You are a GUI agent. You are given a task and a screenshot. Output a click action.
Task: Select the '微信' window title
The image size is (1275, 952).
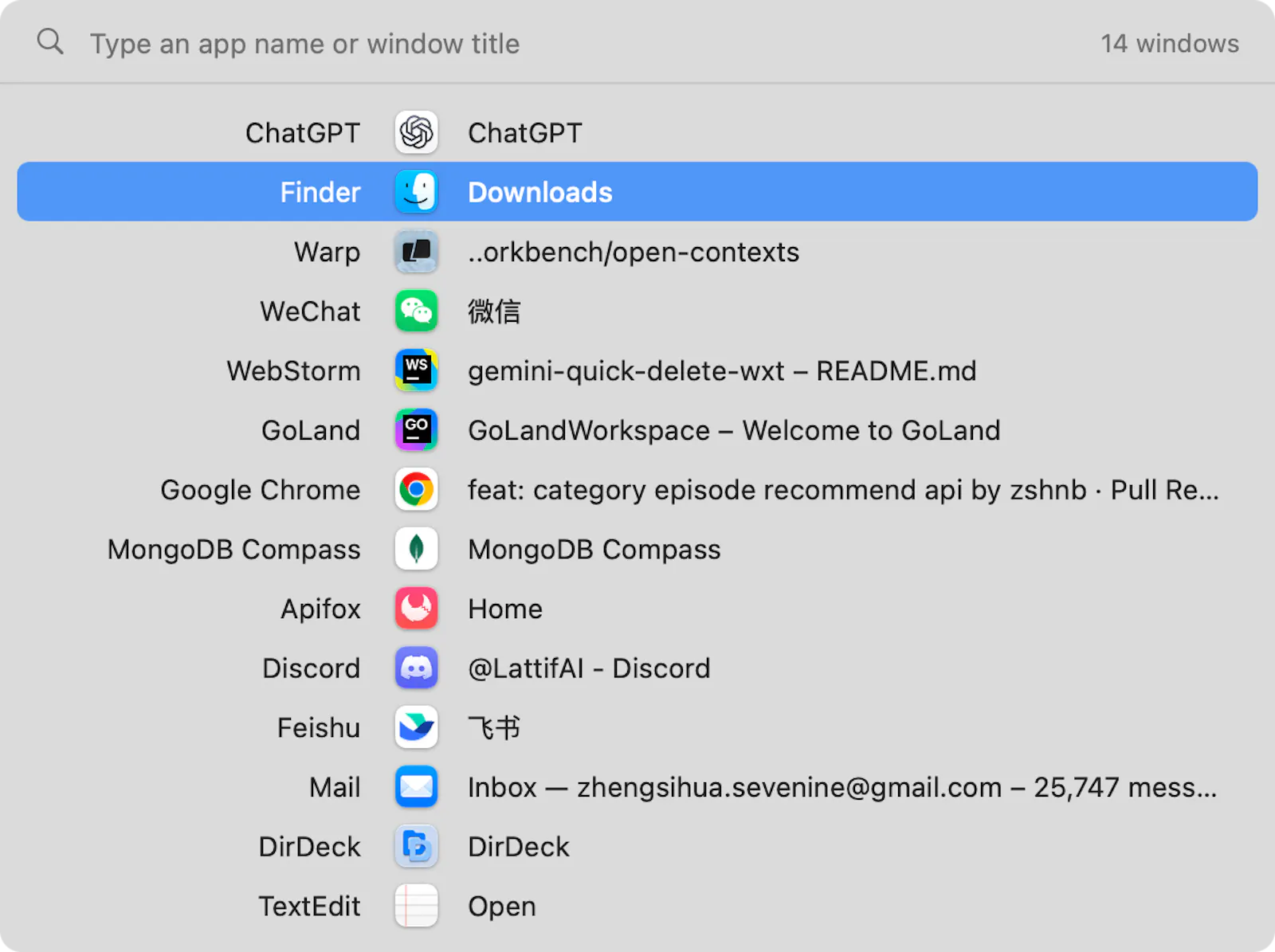pos(494,311)
